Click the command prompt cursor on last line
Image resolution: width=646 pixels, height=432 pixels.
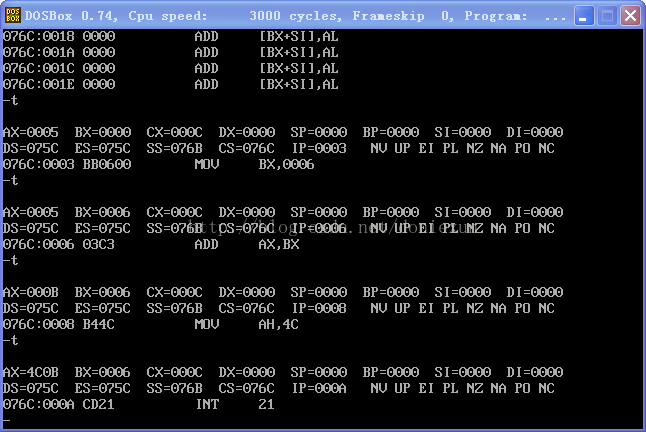point(6,420)
